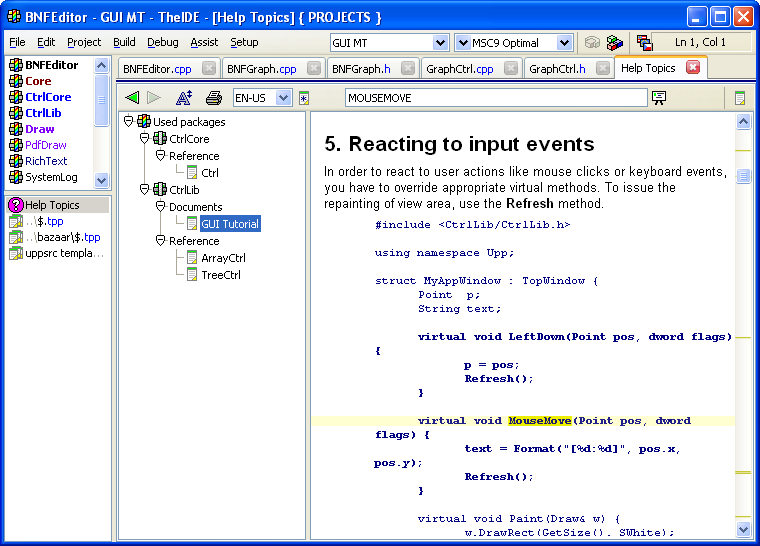The height and width of the screenshot is (546, 760).
Task: Click the MOUSEMOVE search input field
Action: pyautogui.click(x=495, y=98)
